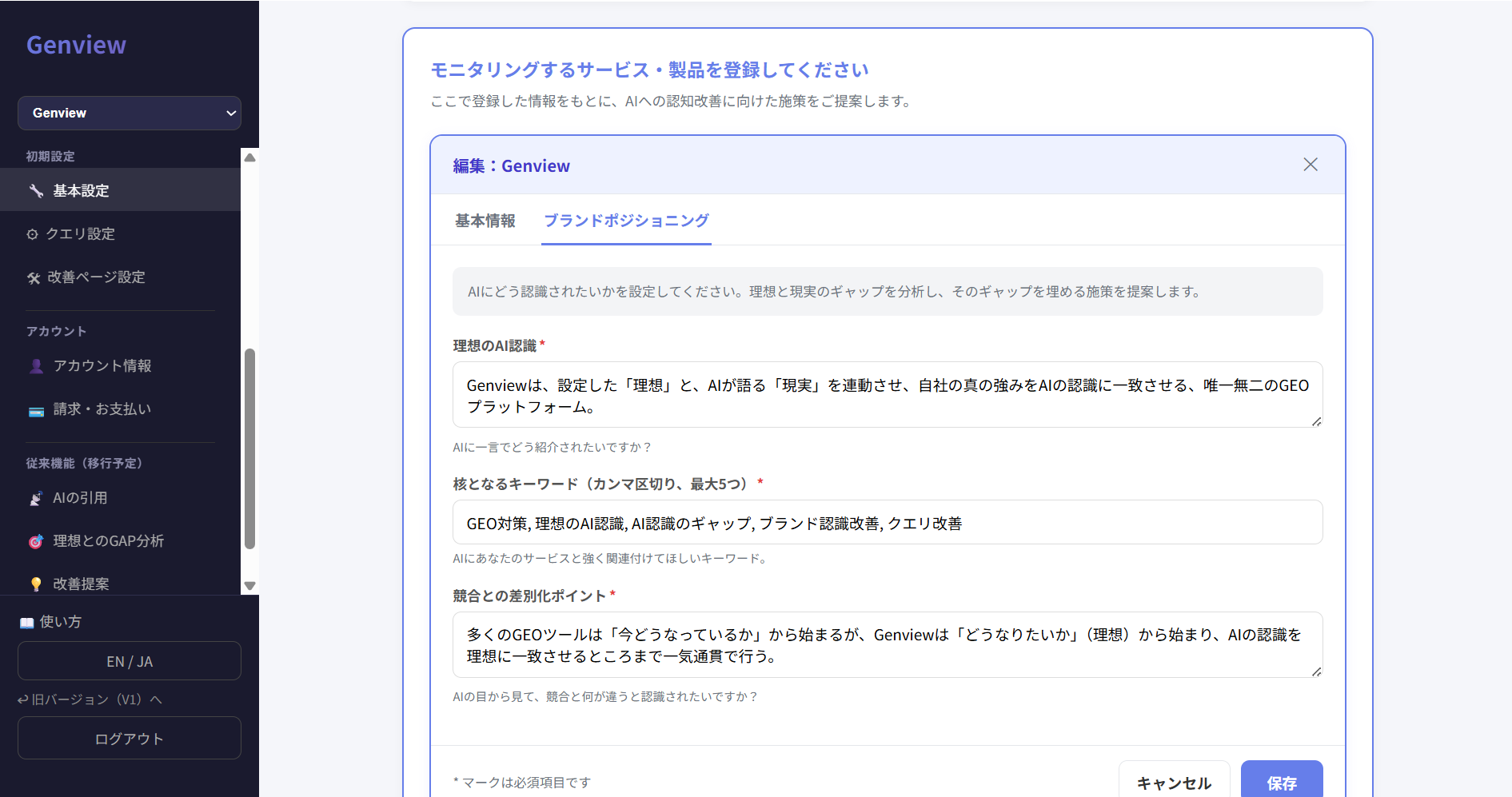
Task: Open 基本設定 in the sidebar
Action: [120, 190]
